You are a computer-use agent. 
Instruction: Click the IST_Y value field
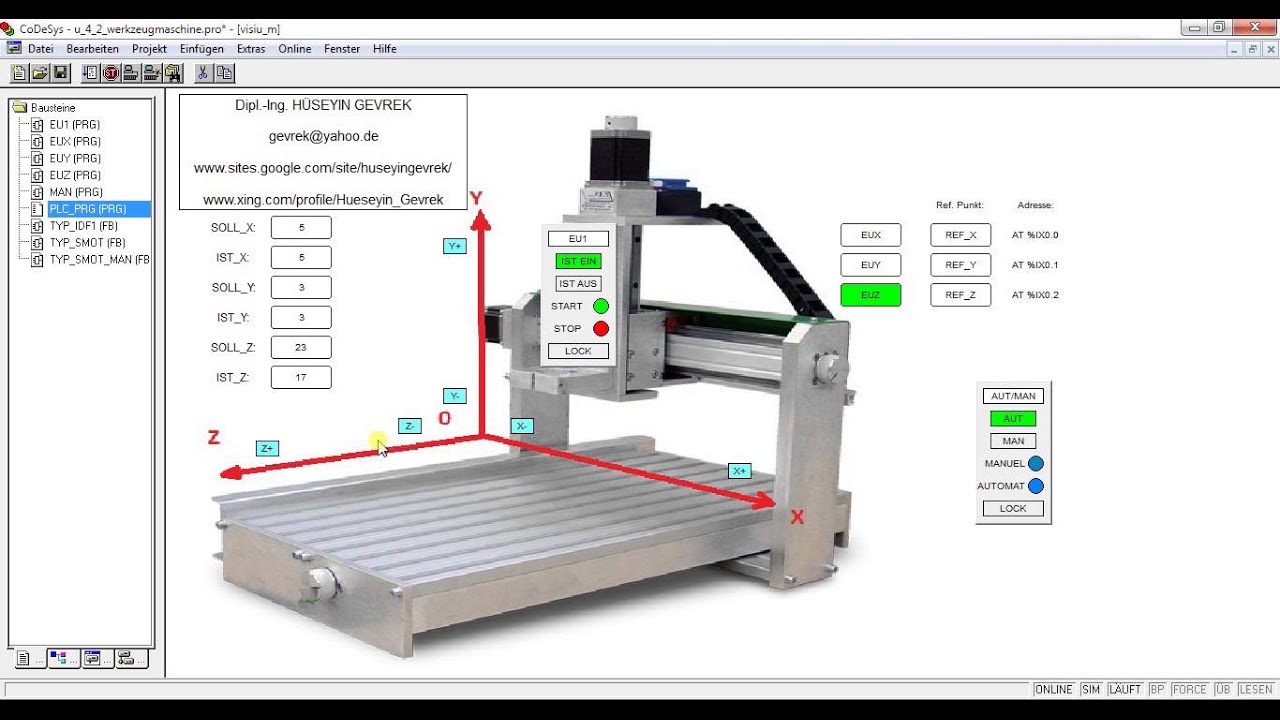tap(301, 317)
